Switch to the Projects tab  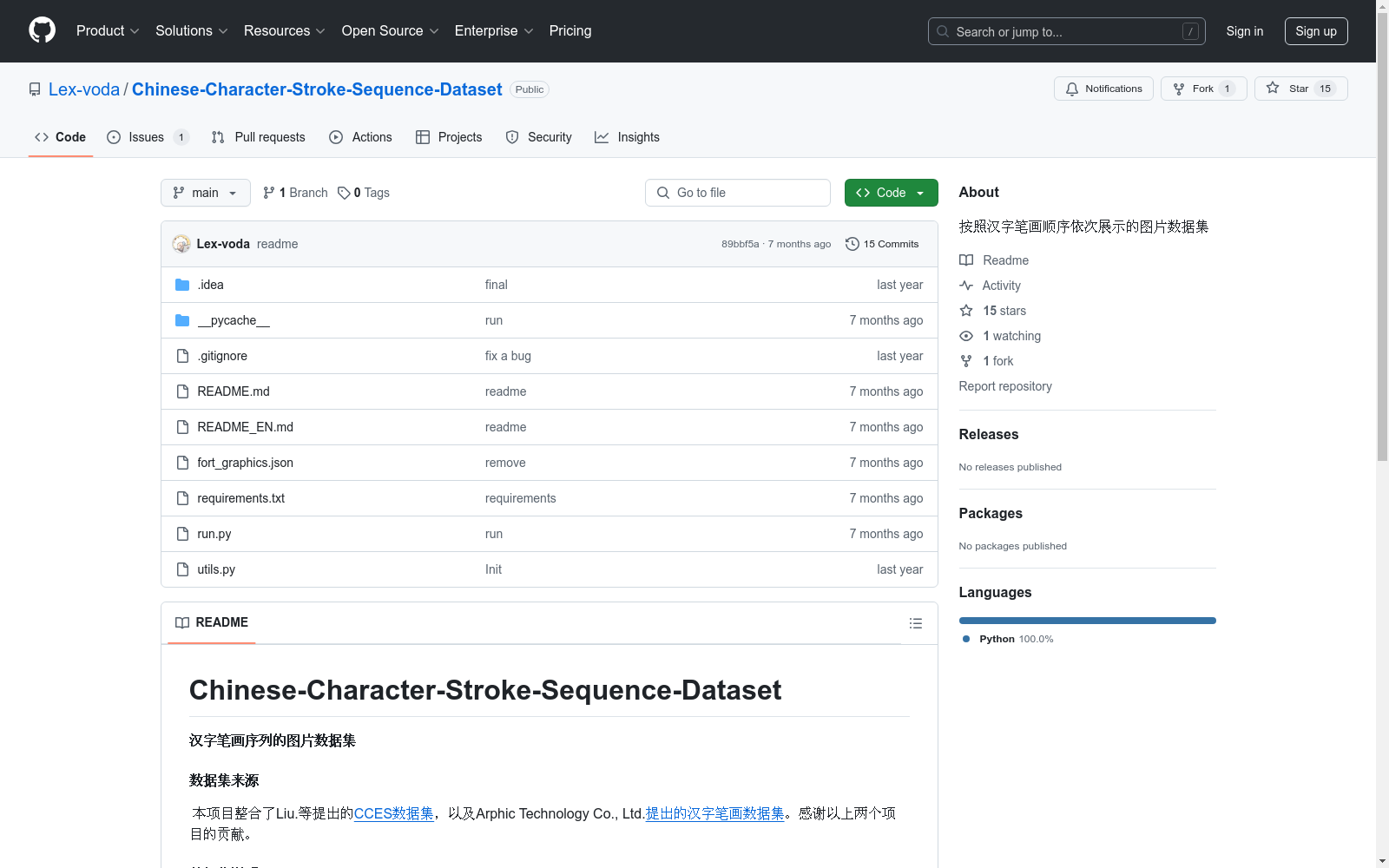click(x=449, y=137)
